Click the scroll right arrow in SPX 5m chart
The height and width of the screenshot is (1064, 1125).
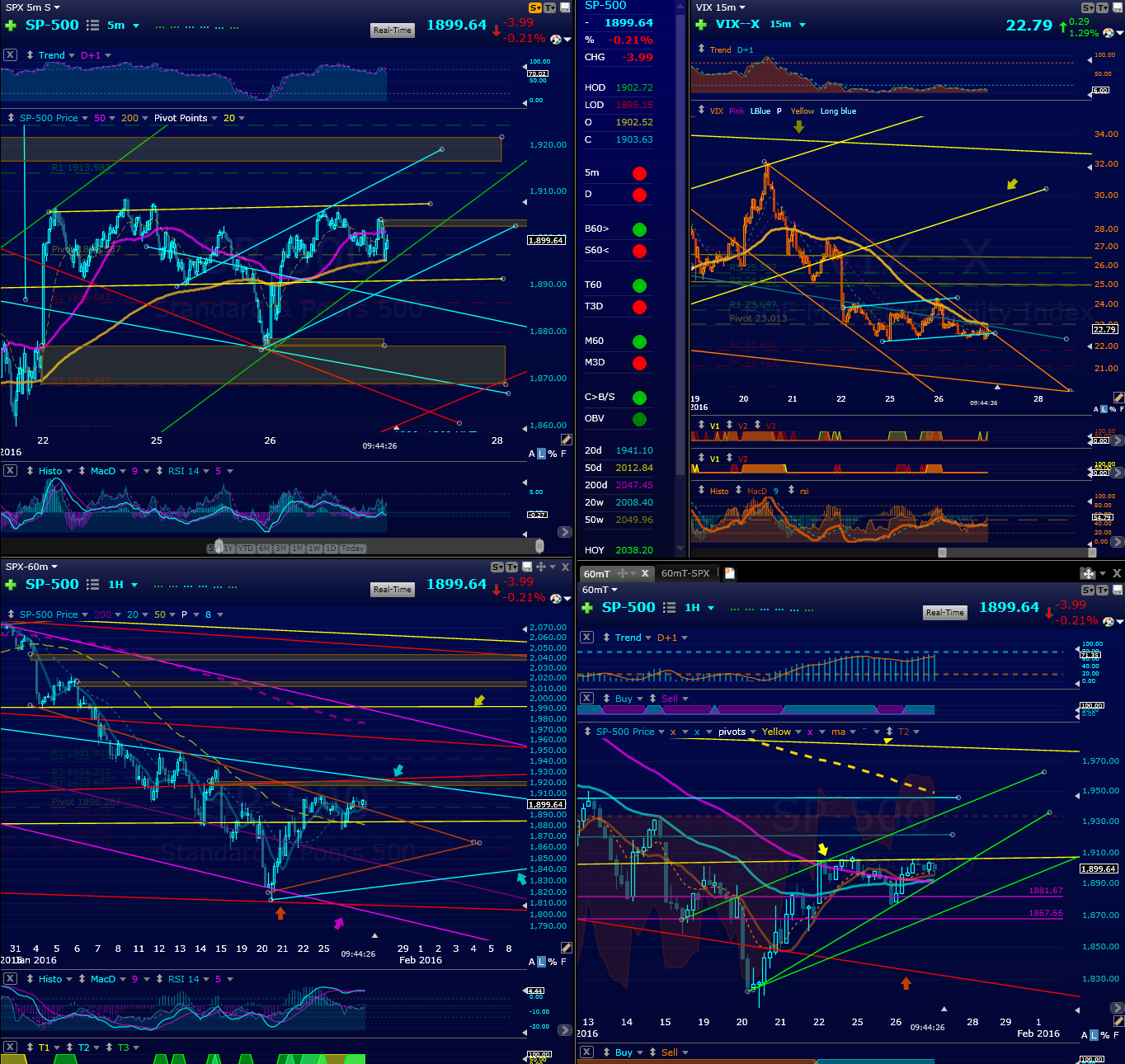click(565, 532)
